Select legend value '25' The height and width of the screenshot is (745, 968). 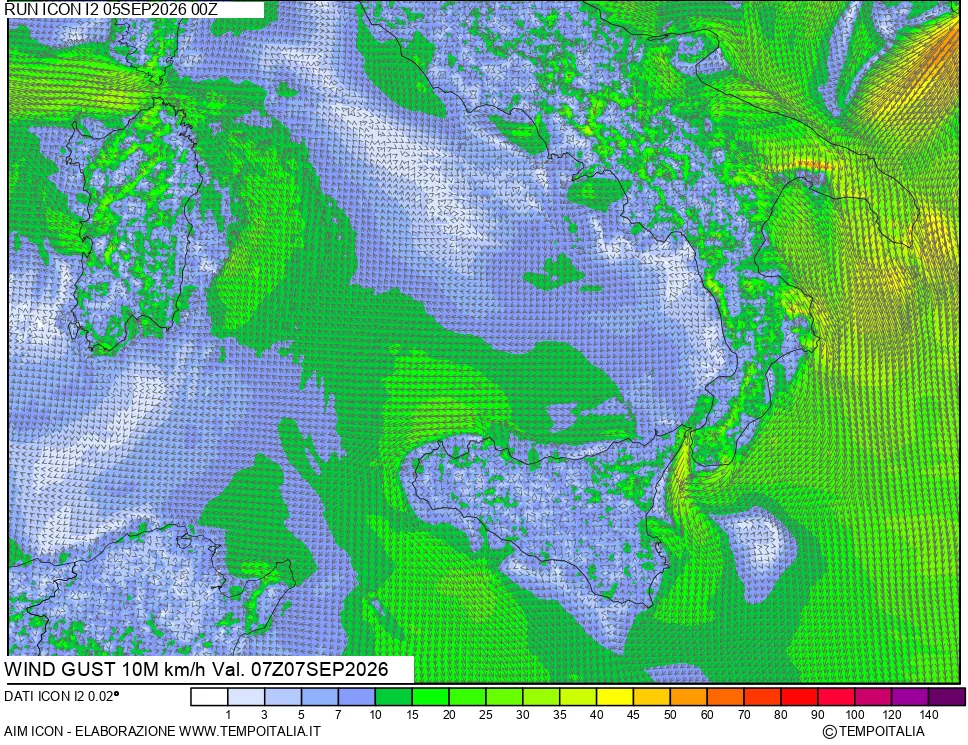pyautogui.click(x=486, y=715)
